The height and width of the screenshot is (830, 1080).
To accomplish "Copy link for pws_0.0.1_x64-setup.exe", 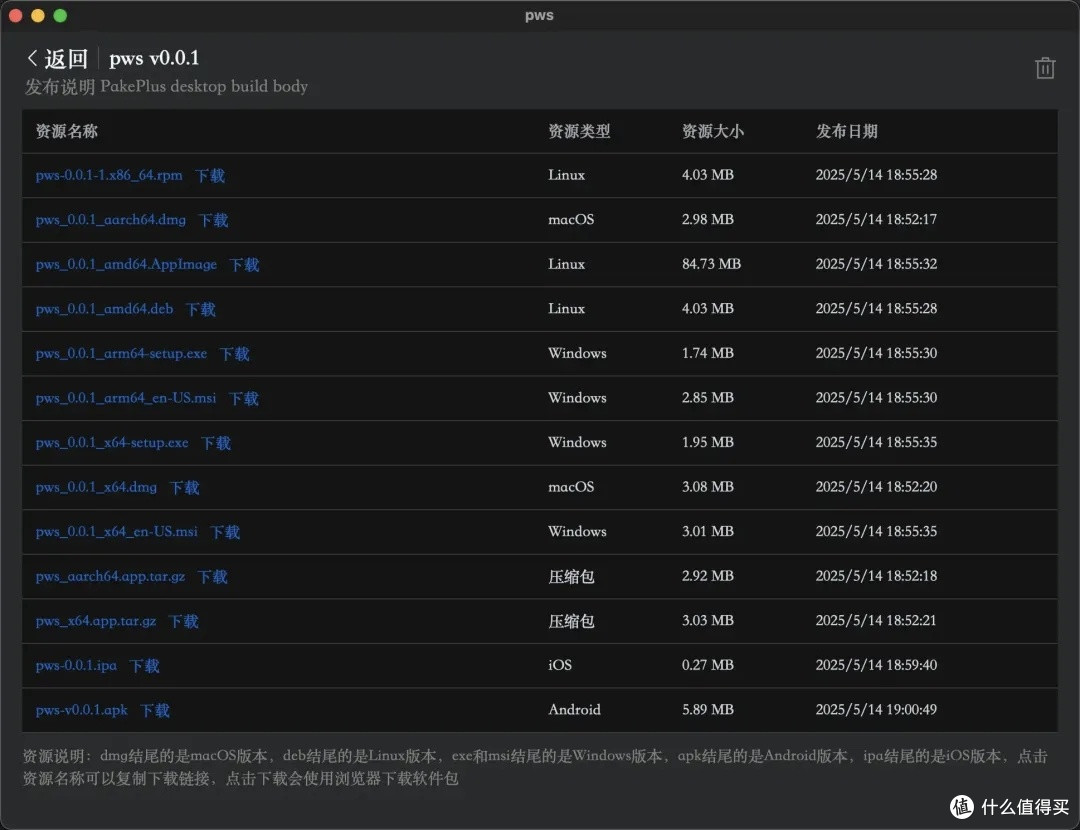I will tap(112, 443).
